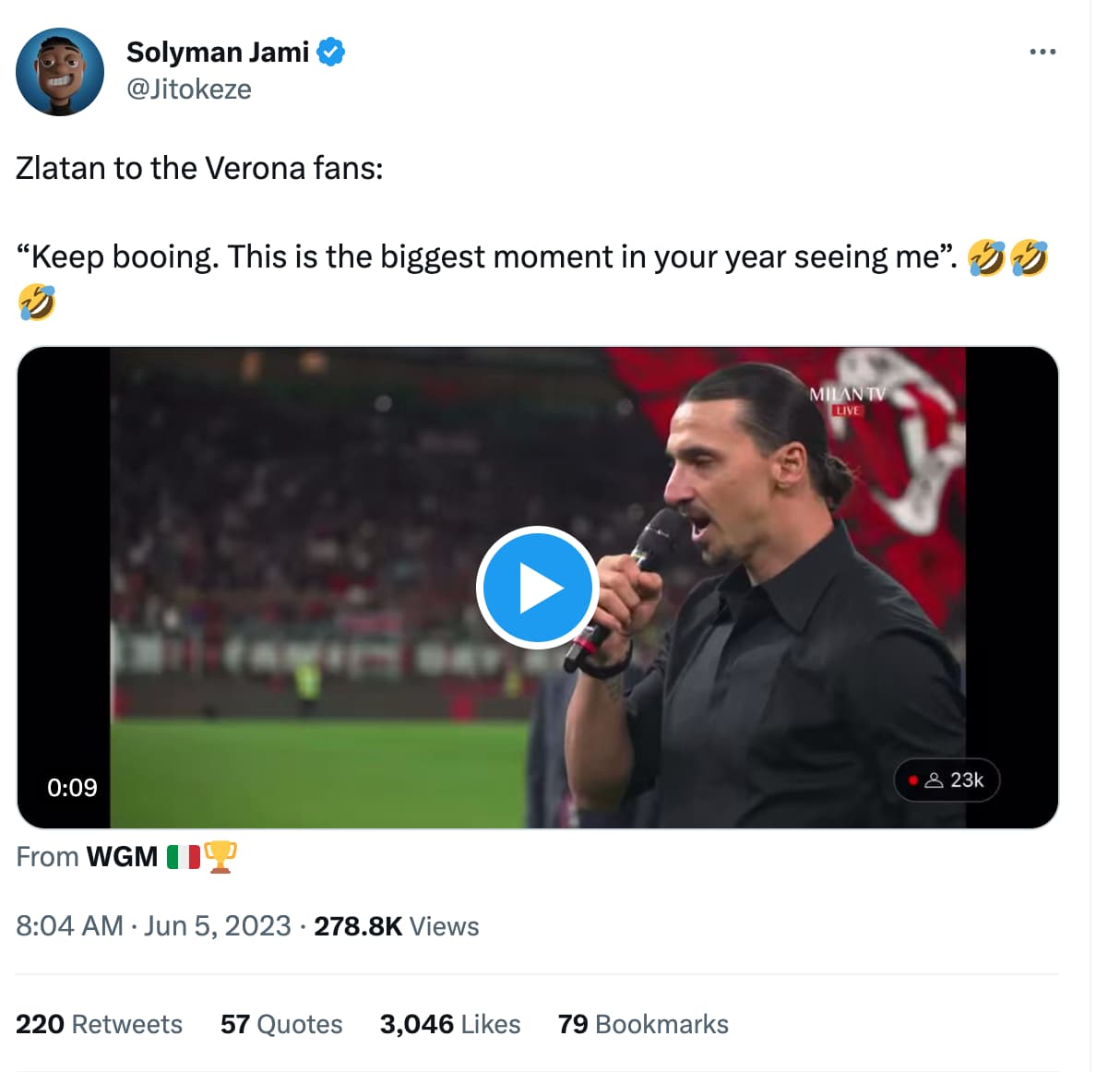
Task: Open the WGM video source link
Action: point(122,857)
